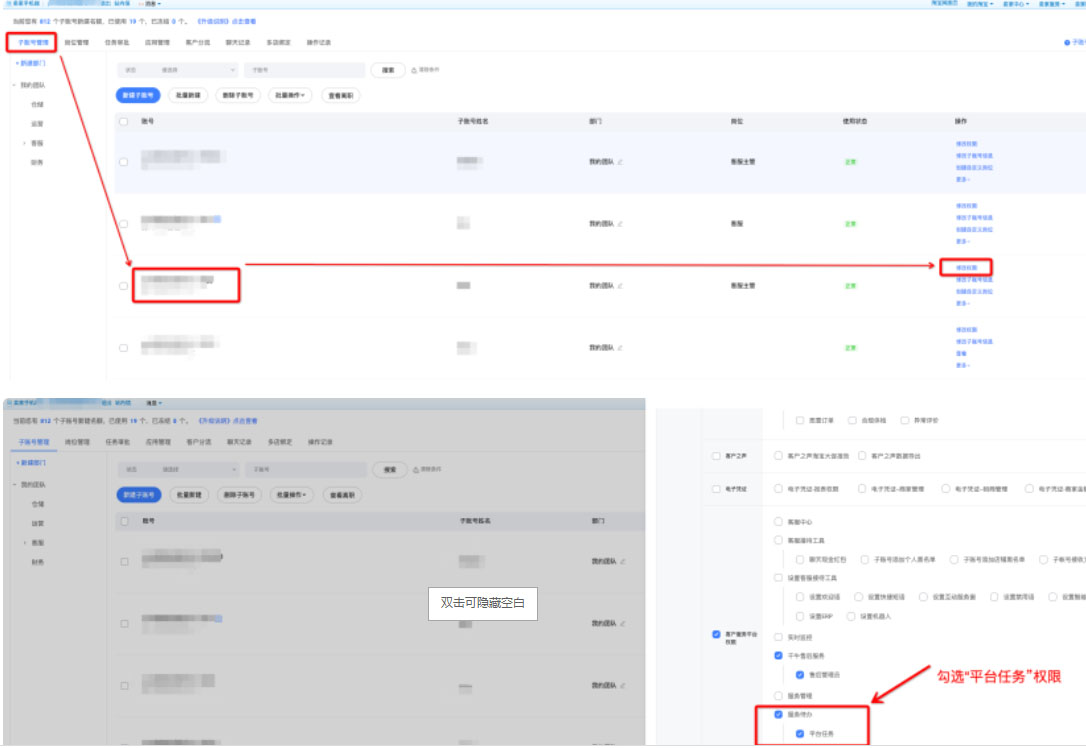Uncheck the 售后管理台 checkbox
The height and width of the screenshot is (748, 1086).
800,675
